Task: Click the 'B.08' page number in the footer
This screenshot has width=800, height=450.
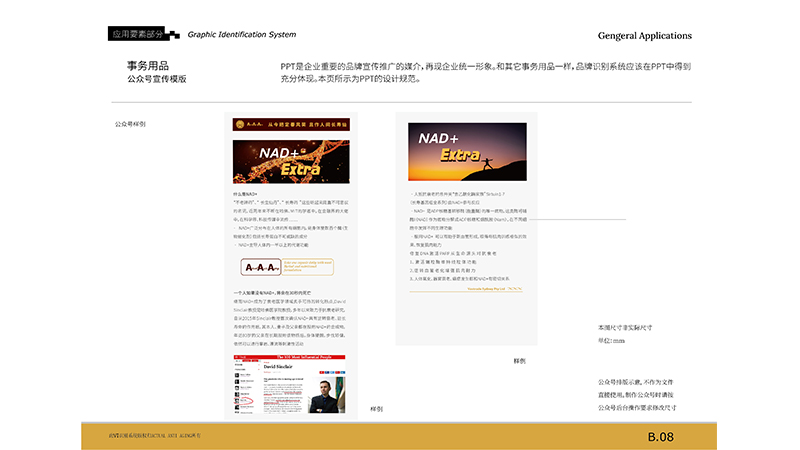Action: [x=661, y=437]
